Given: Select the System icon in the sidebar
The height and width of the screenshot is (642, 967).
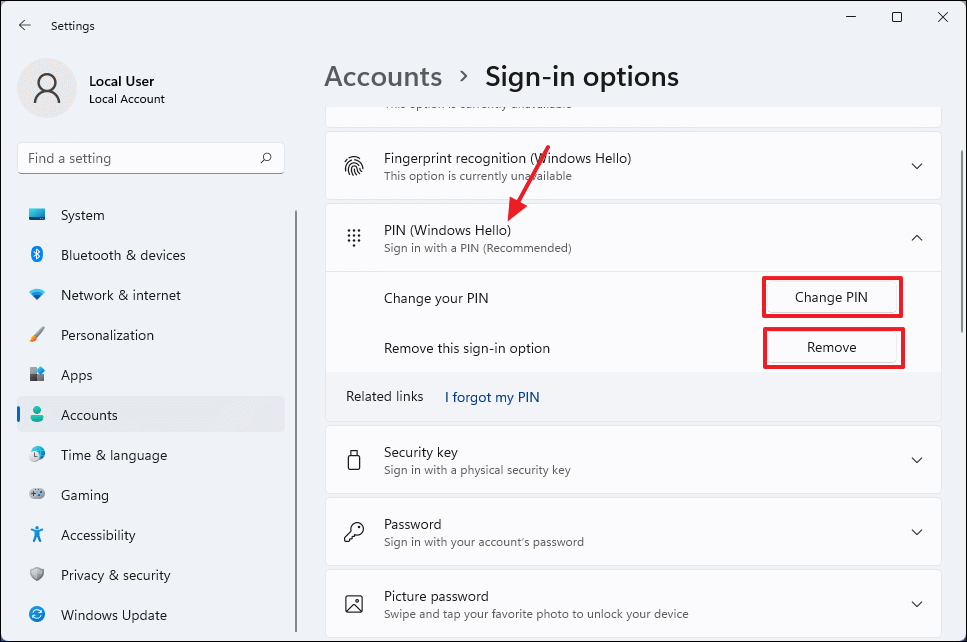Looking at the screenshot, I should pos(38,215).
